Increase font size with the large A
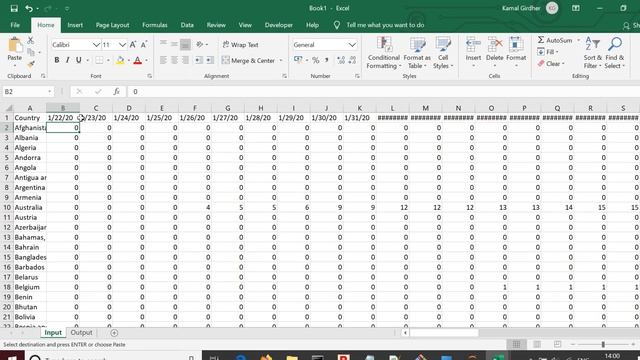The height and width of the screenshot is (360, 640). pyautogui.click(x=133, y=44)
